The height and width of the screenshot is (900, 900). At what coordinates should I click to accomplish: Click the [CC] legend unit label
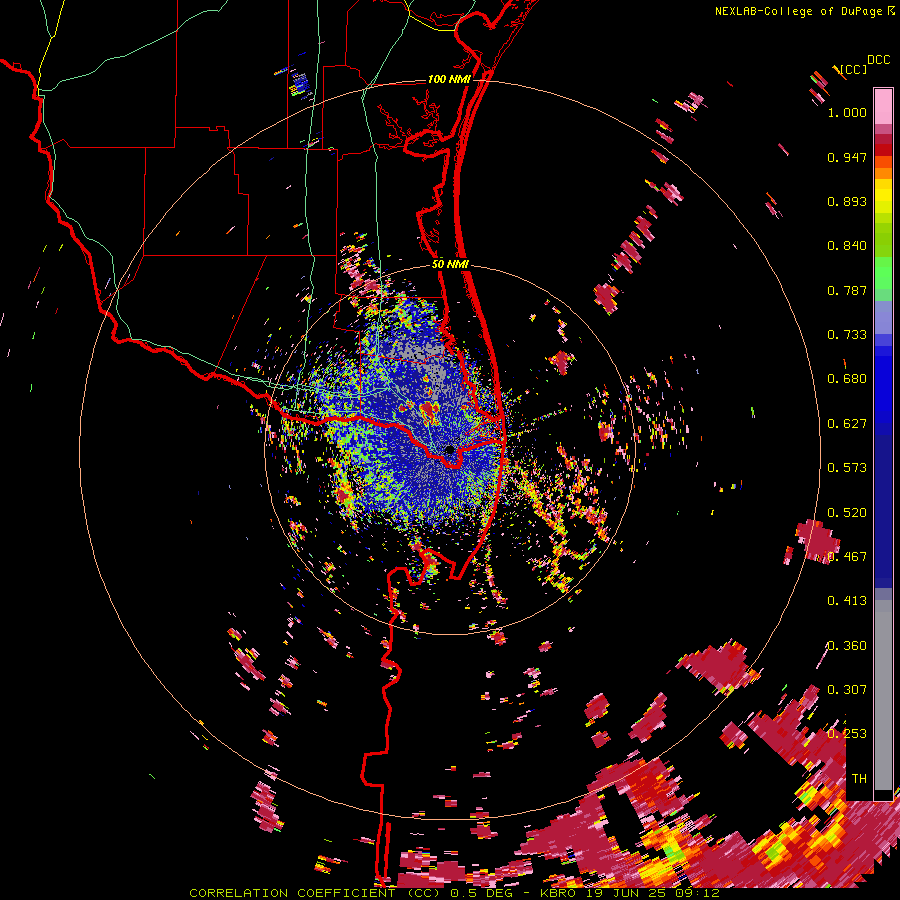point(852,69)
